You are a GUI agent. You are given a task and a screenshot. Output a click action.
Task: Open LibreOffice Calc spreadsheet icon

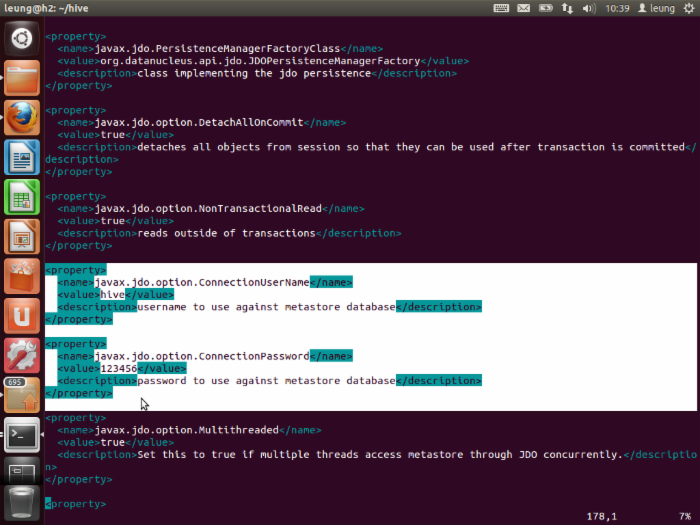click(x=21, y=197)
